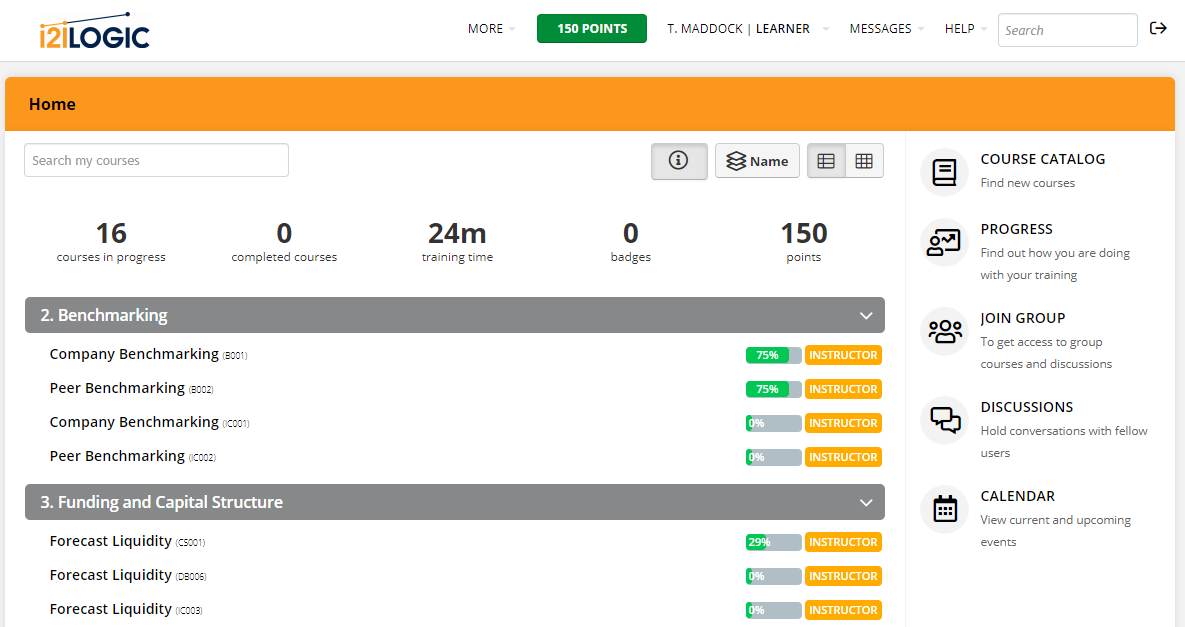The width and height of the screenshot is (1185, 627).
Task: Open the T. Maddock Learner user menu
Action: tap(747, 29)
